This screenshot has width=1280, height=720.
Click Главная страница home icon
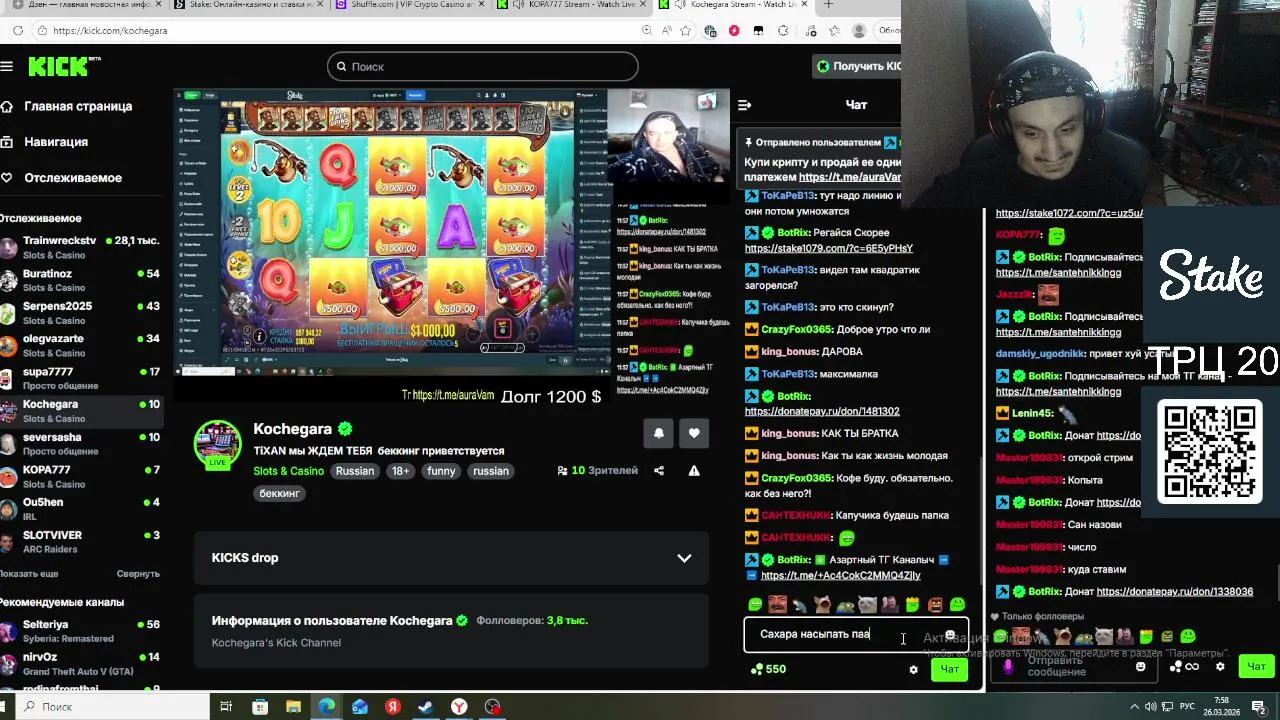coord(7,106)
